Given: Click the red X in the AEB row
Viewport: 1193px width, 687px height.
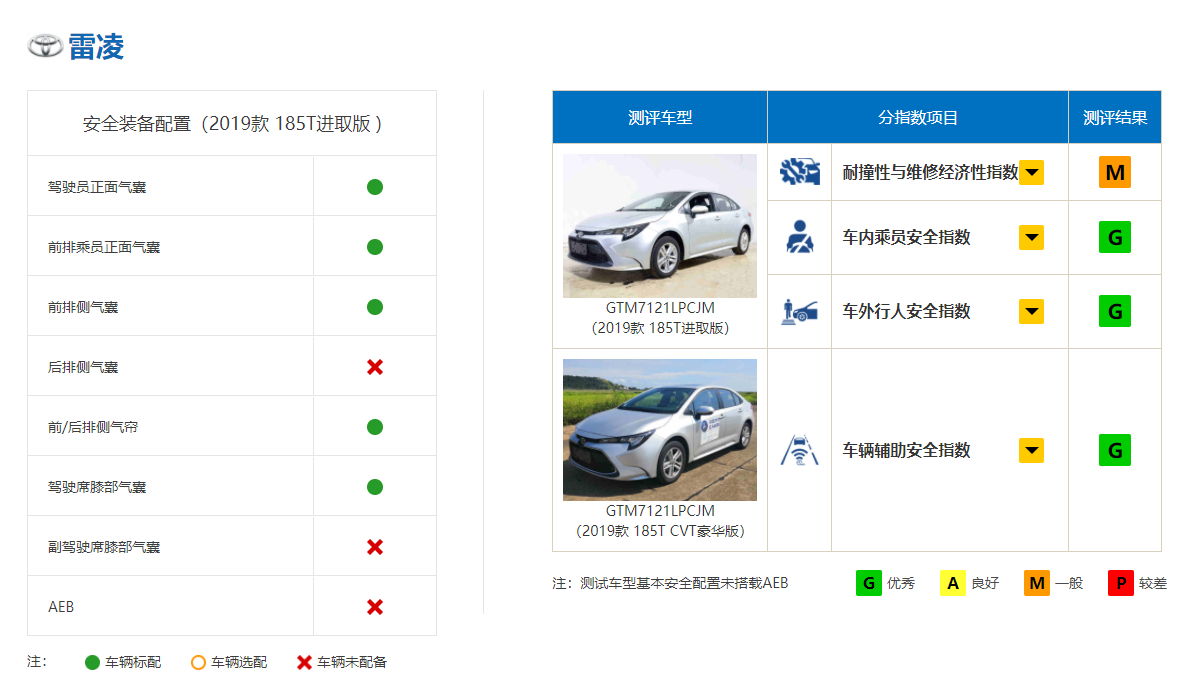Looking at the screenshot, I should (x=374, y=607).
